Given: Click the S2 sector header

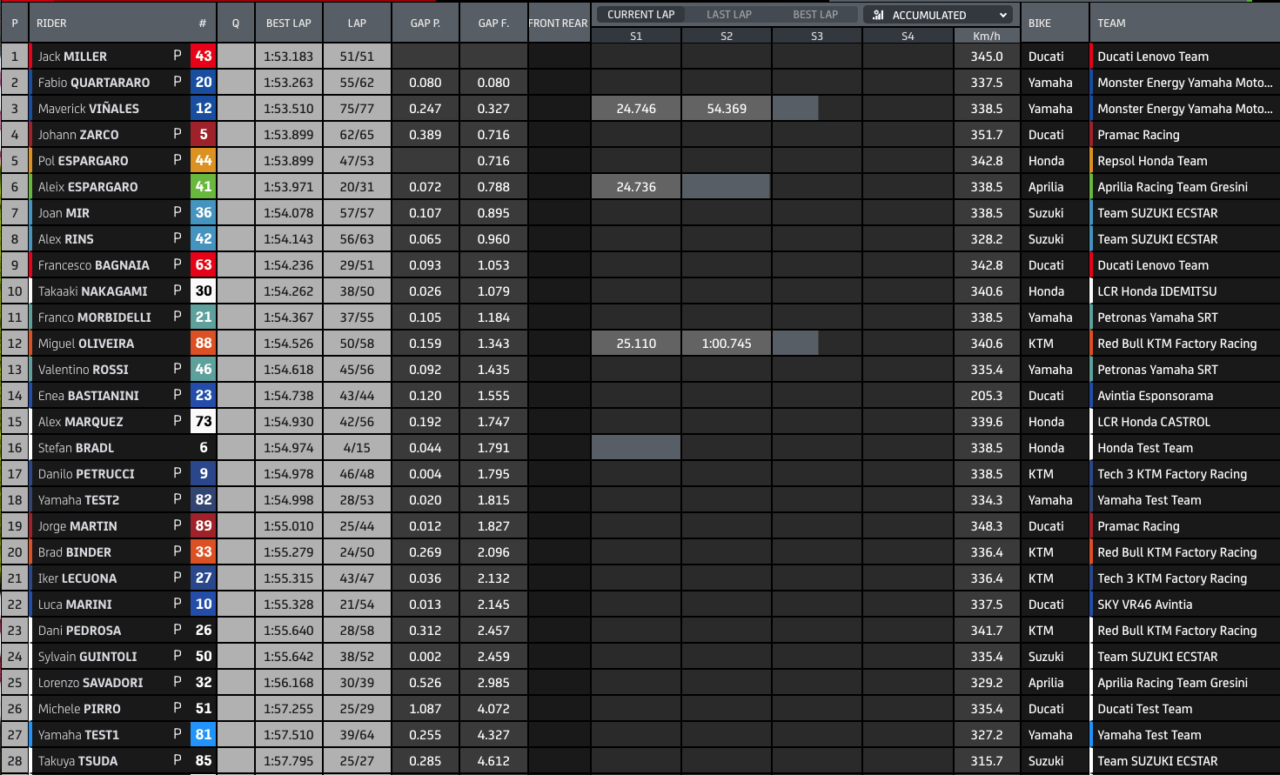Looking at the screenshot, I should (726, 36).
